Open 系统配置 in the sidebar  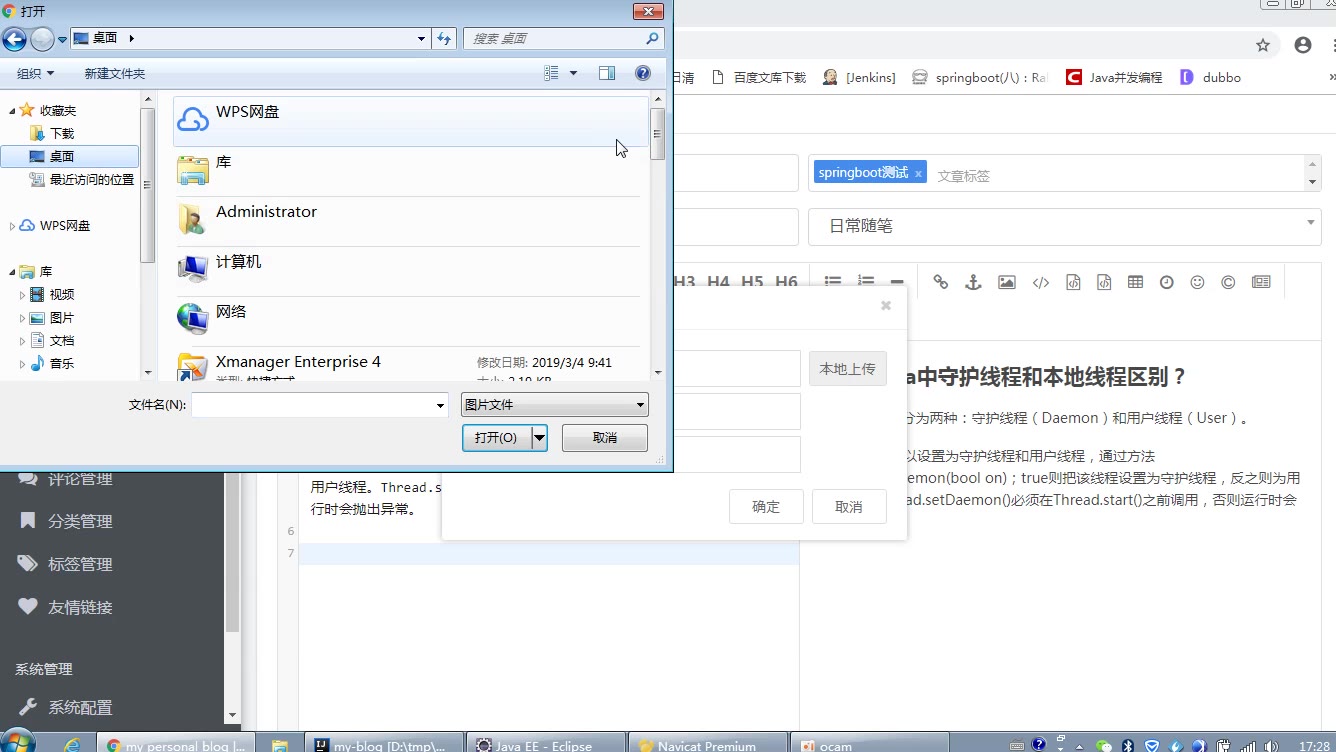[80, 707]
